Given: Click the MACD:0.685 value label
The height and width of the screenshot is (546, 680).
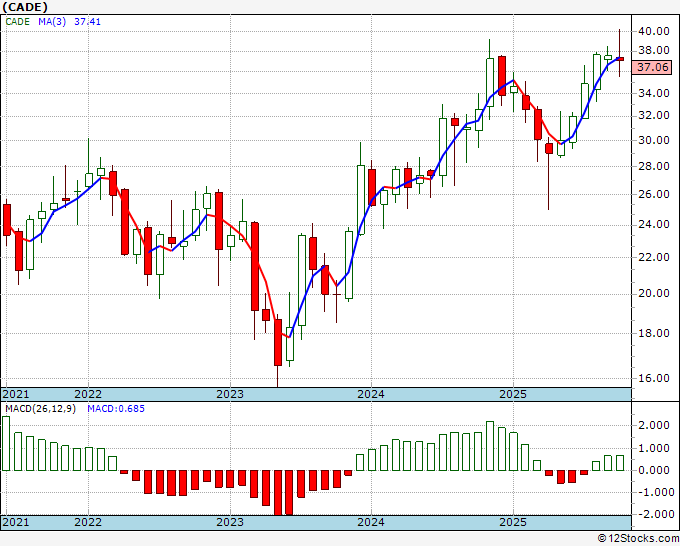Looking at the screenshot, I should (116, 409).
